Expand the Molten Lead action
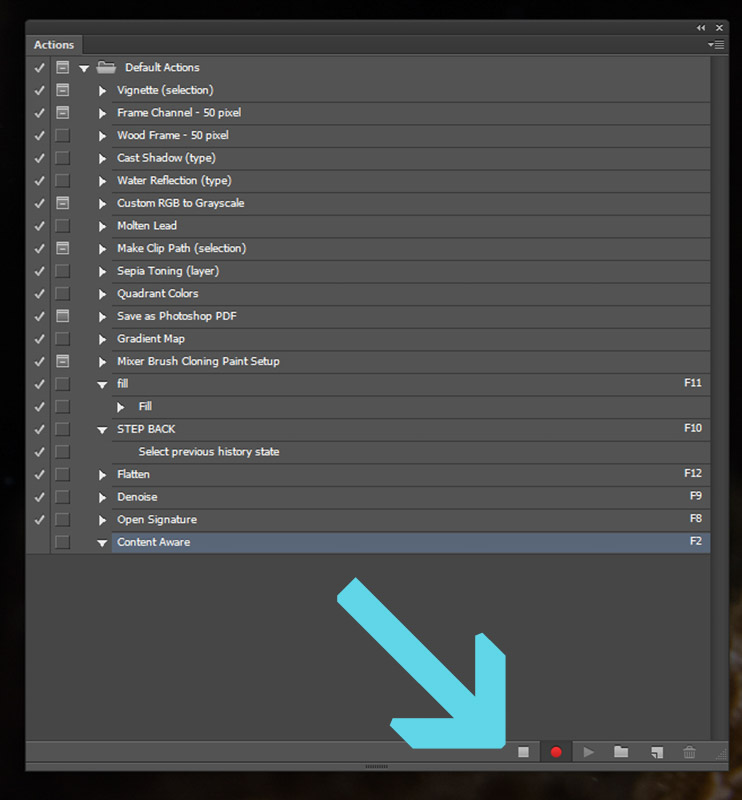Image resolution: width=742 pixels, height=800 pixels. coord(102,226)
